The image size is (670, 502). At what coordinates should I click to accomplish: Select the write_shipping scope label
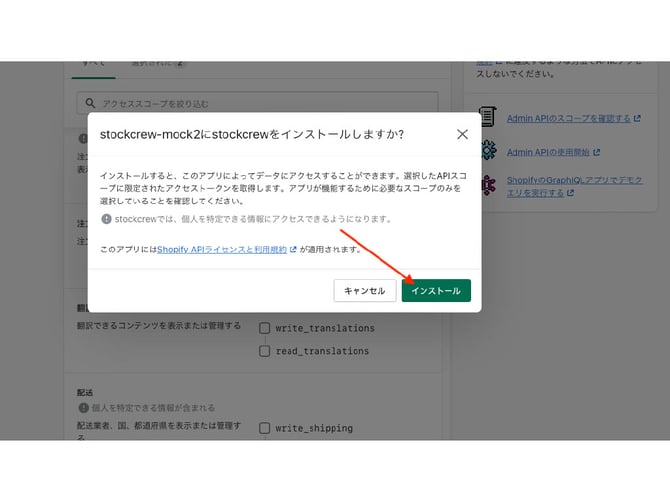314,428
